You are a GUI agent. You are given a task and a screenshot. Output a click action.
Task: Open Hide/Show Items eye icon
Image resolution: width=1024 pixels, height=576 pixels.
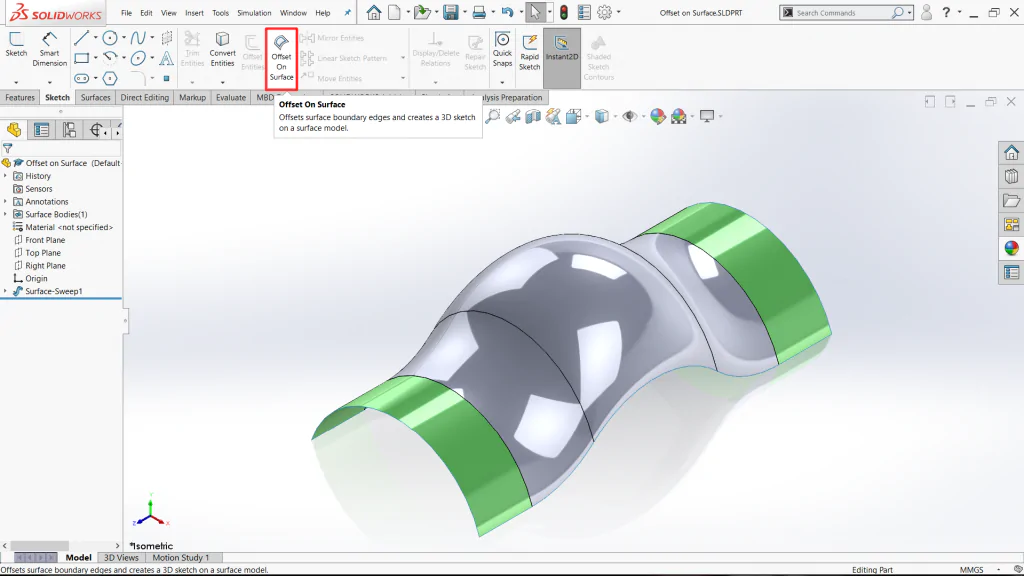click(x=630, y=116)
